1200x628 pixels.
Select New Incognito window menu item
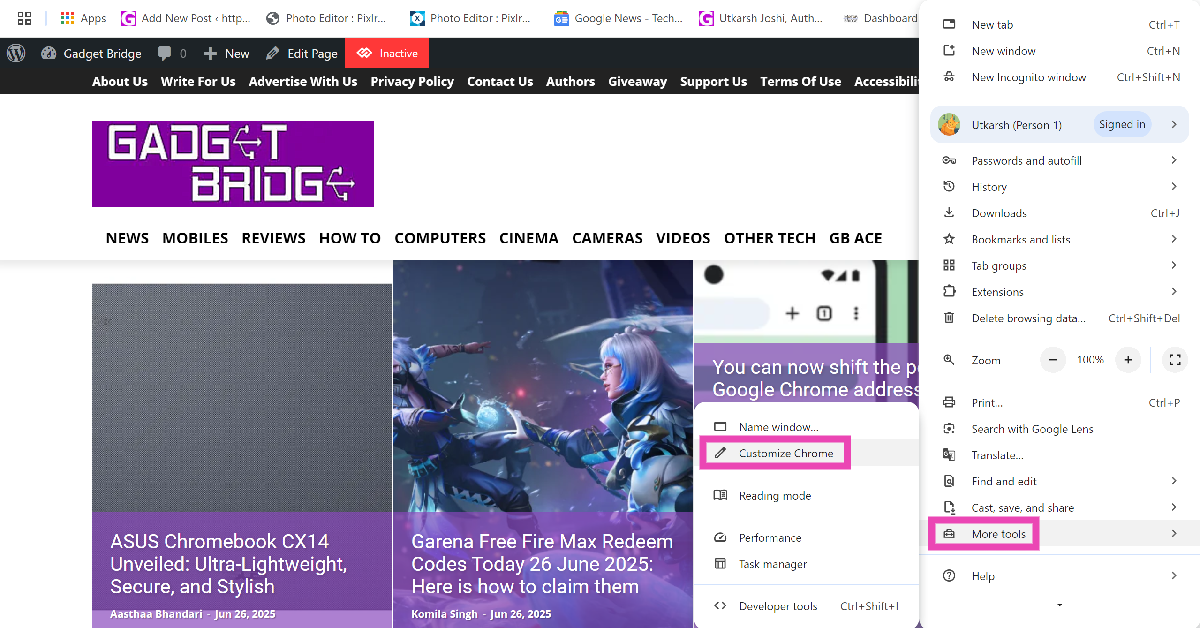click(x=1060, y=77)
